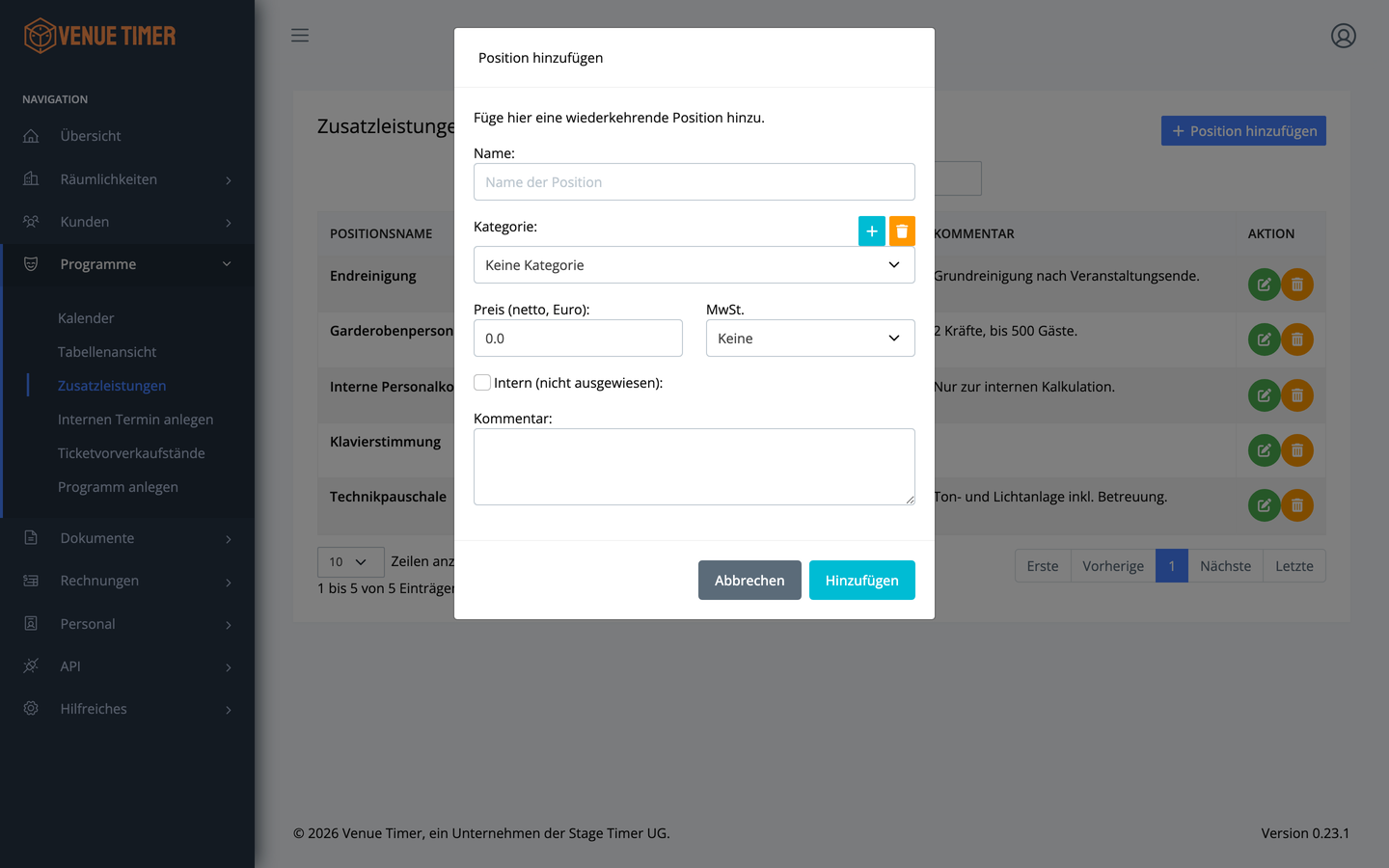Click edit icon for Technikpauschale row
Viewport: 1389px width, 868px height.
point(1264,505)
